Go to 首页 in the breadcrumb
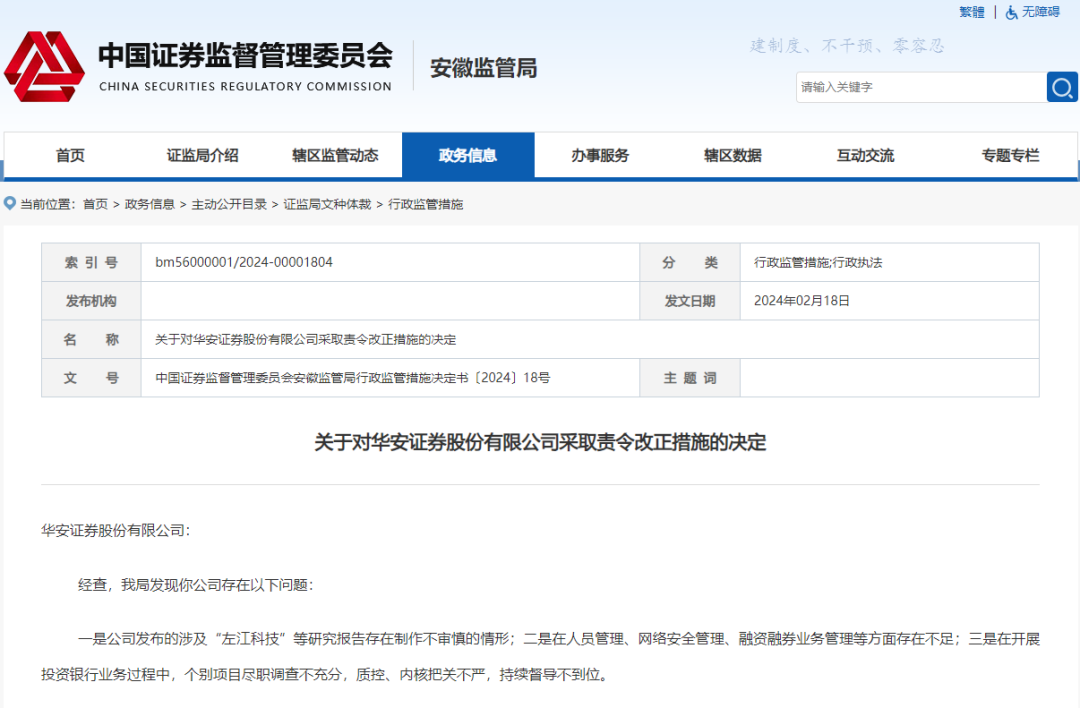 [95, 205]
